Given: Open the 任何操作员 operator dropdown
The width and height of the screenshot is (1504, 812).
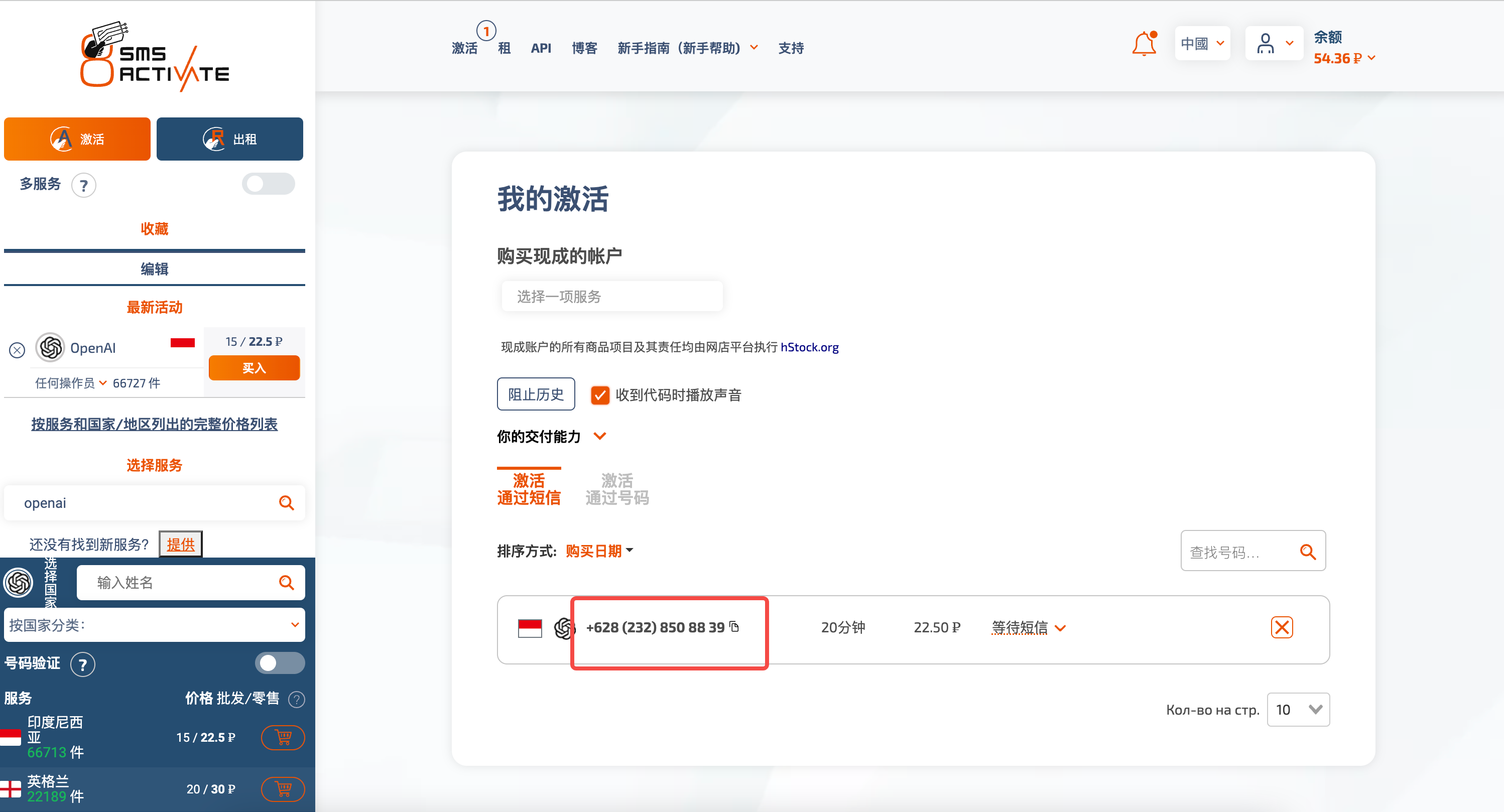Looking at the screenshot, I should tap(71, 383).
